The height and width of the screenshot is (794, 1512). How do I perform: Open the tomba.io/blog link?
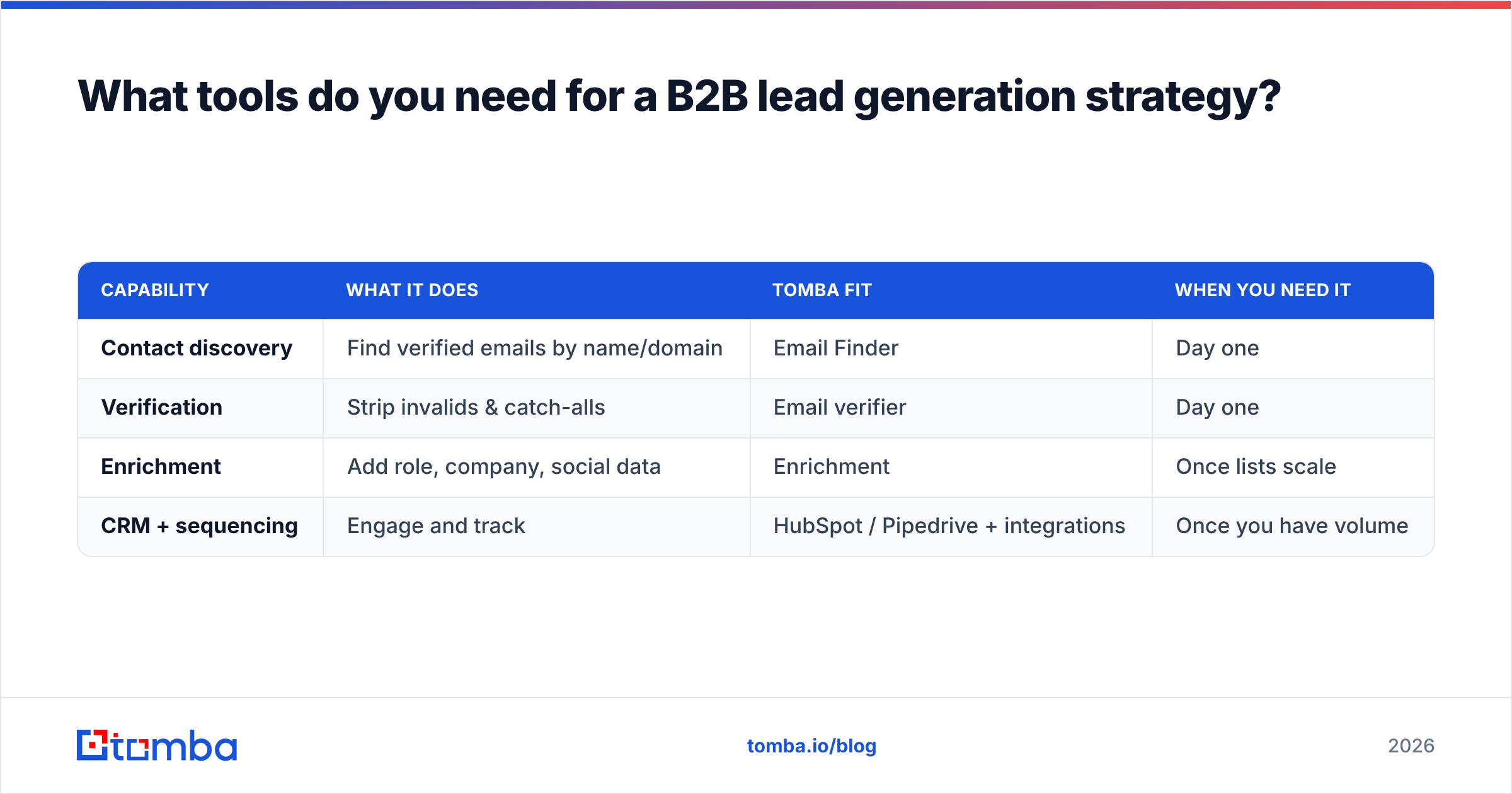click(x=811, y=746)
